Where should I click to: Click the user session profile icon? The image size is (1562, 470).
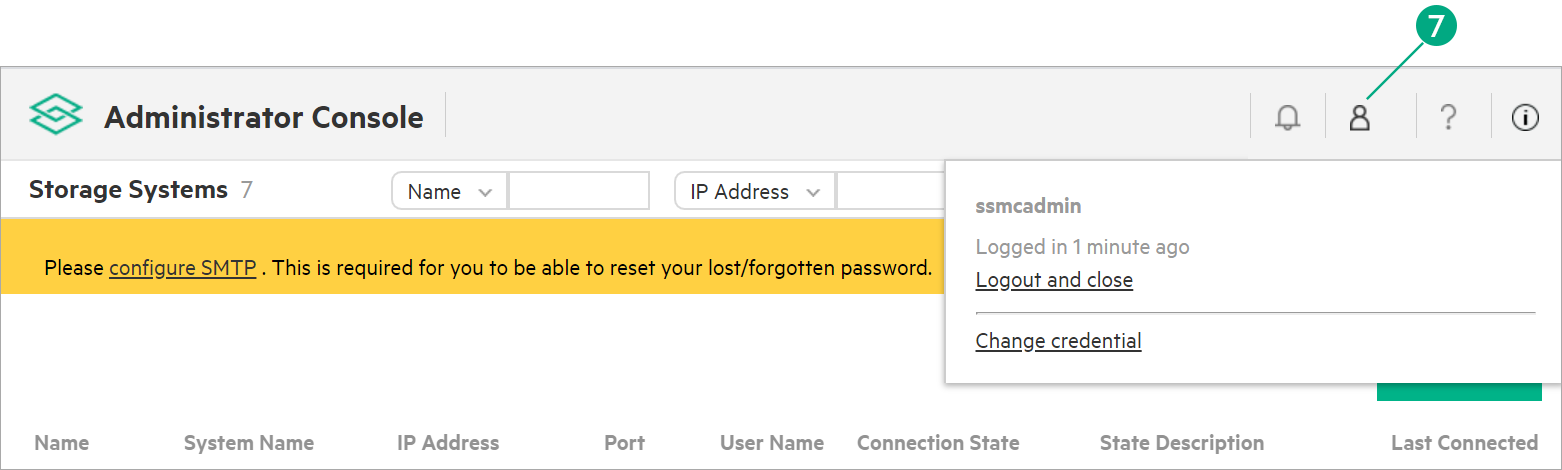point(1359,118)
